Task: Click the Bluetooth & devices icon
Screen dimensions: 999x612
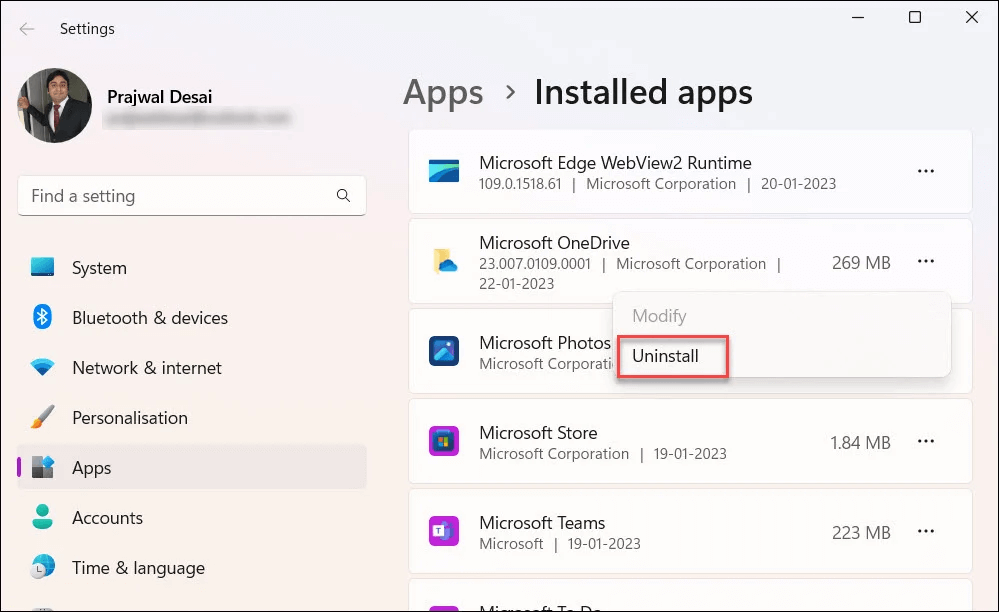Action: 42,318
